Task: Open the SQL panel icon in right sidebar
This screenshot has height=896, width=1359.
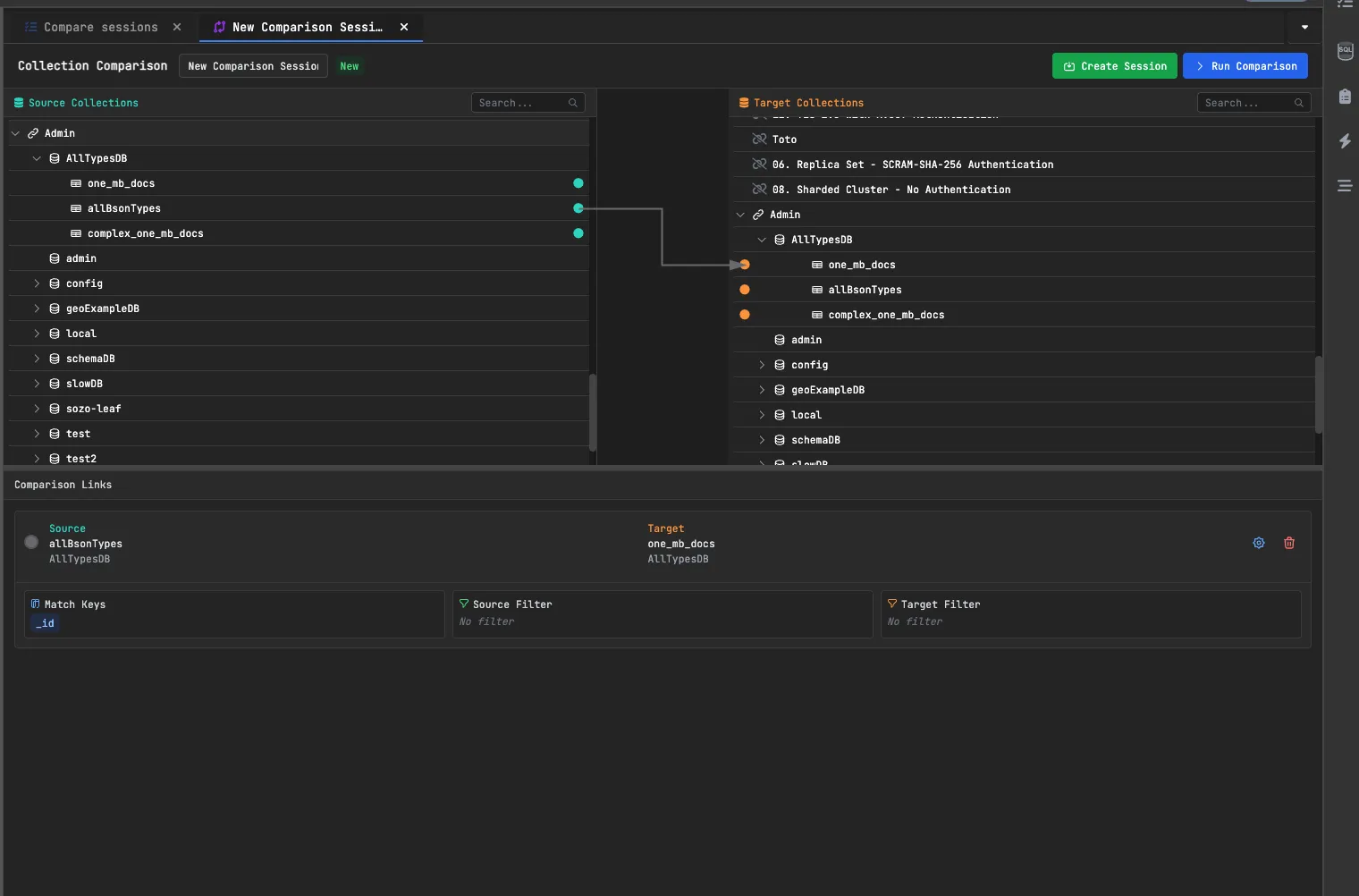Action: tap(1345, 51)
